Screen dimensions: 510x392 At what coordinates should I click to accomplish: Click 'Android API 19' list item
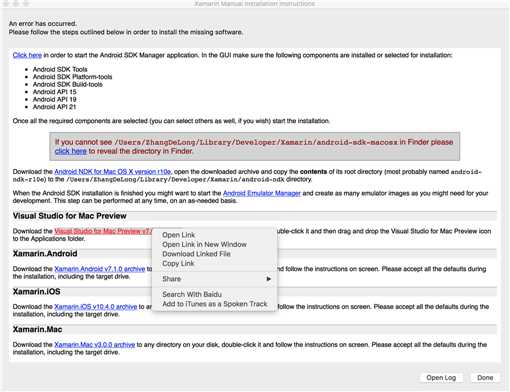55,99
